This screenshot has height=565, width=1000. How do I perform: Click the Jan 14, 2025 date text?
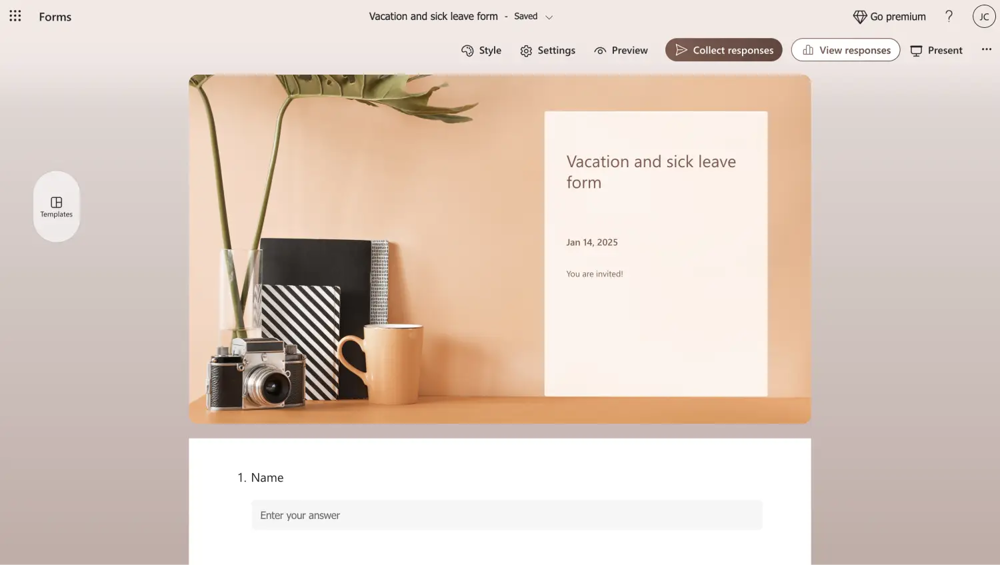coord(592,242)
